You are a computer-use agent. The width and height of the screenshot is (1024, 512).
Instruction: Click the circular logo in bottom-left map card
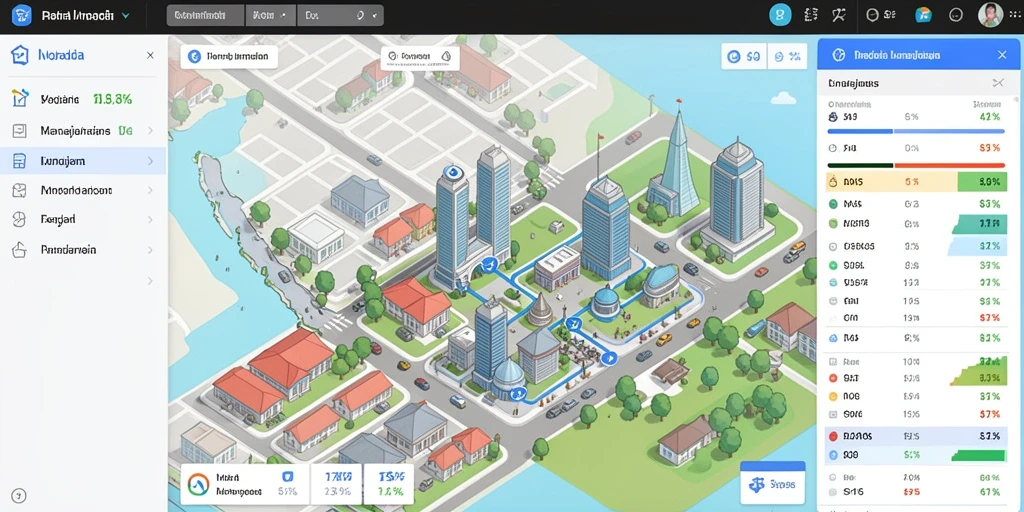click(198, 484)
